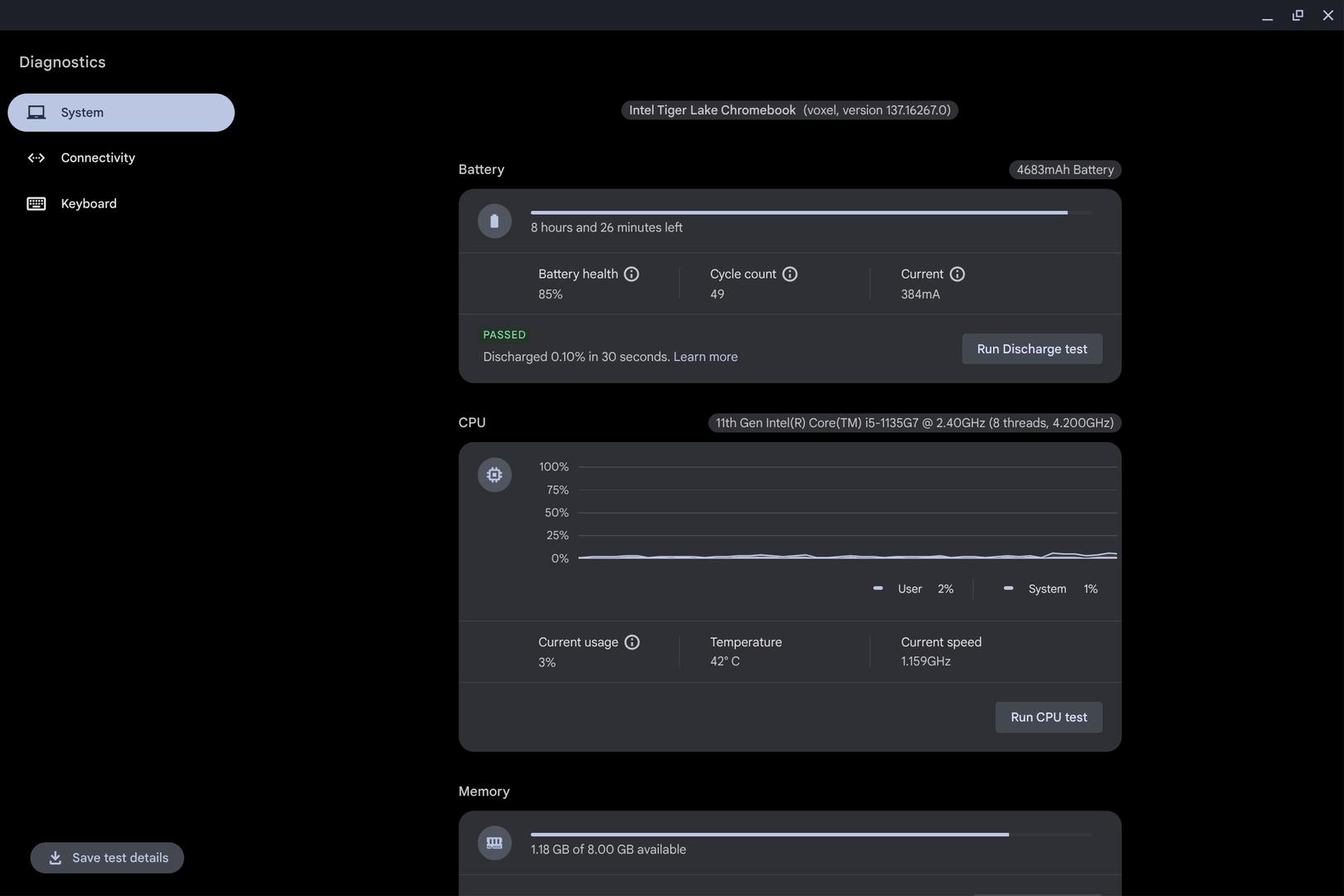Click the Memory section heading
This screenshot has height=896, width=1344.
pyautogui.click(x=484, y=791)
